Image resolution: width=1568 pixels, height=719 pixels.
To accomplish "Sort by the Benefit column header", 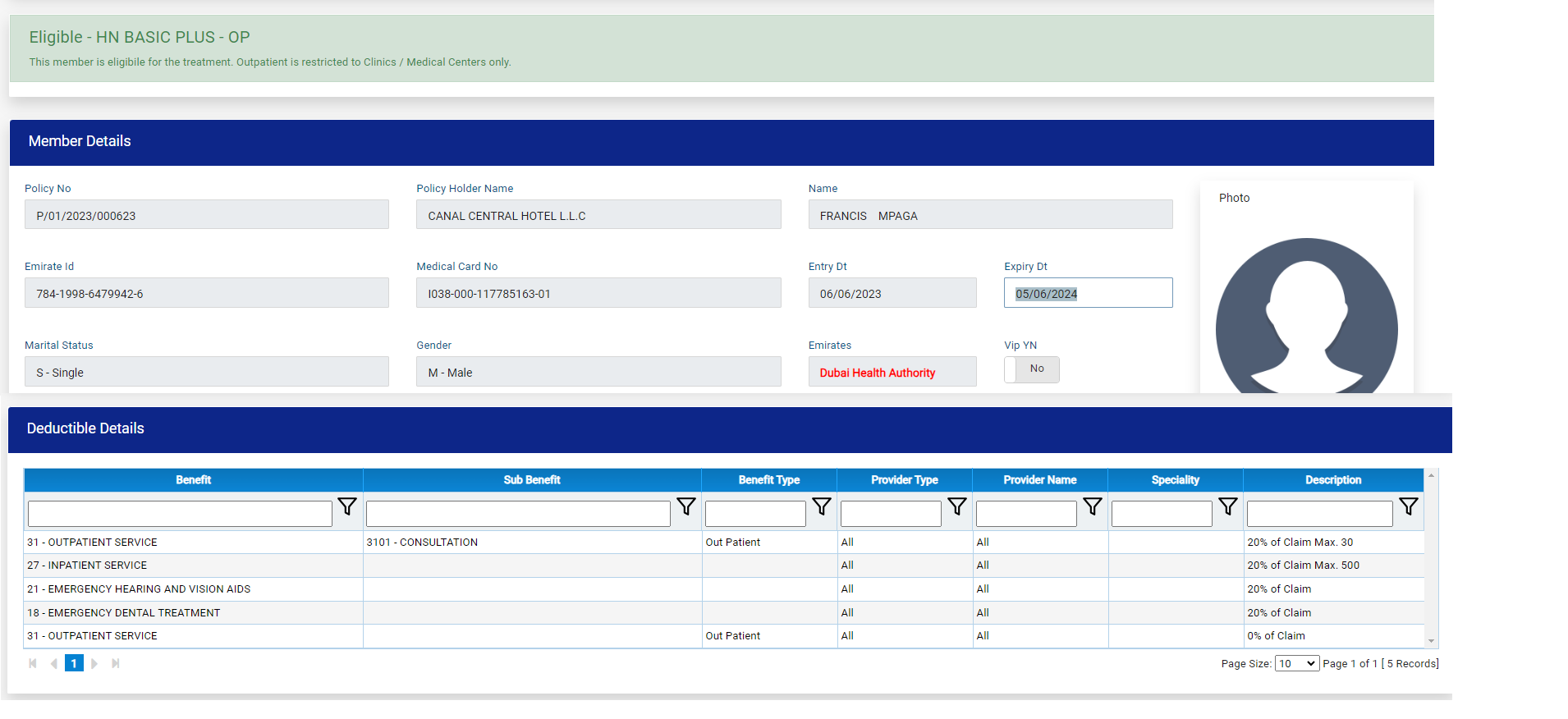I will tap(193, 480).
